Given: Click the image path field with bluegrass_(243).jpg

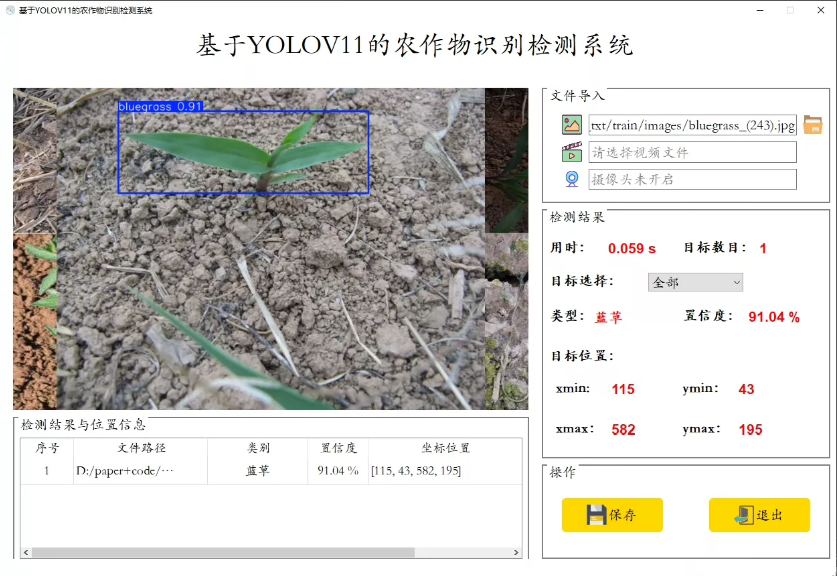Looking at the screenshot, I should (692, 125).
